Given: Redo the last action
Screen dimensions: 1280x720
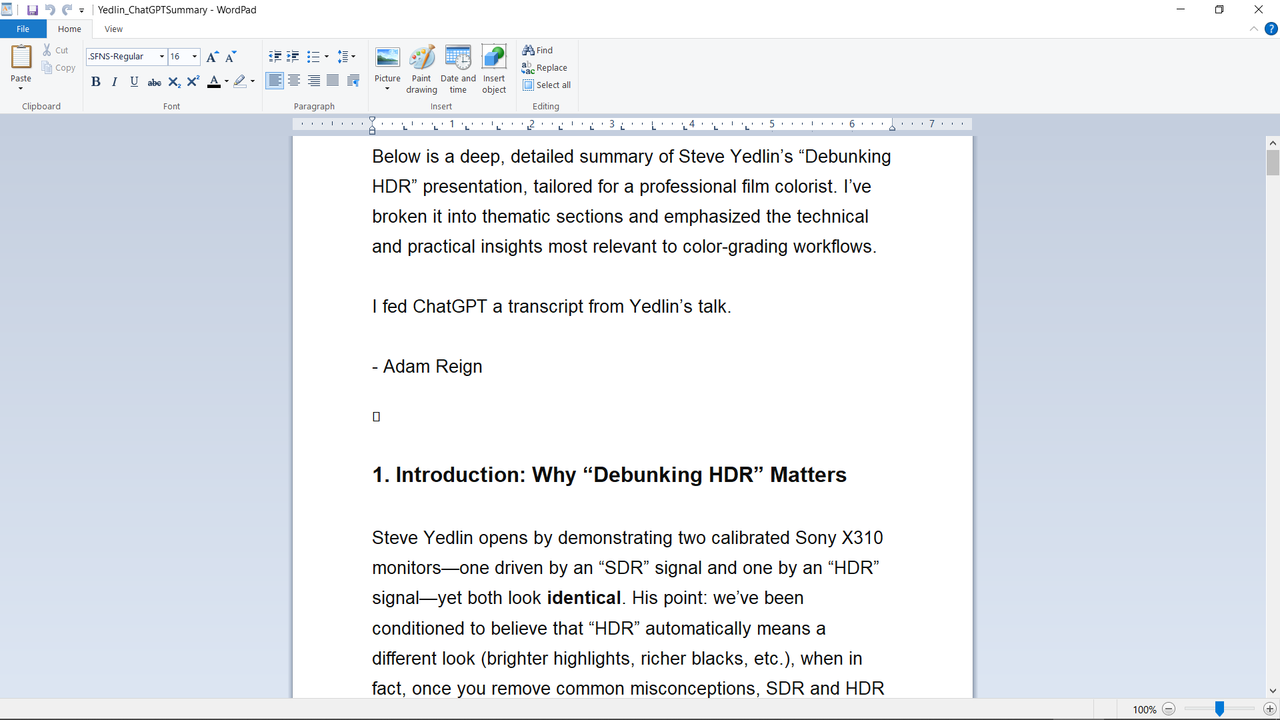Looking at the screenshot, I should [x=67, y=10].
